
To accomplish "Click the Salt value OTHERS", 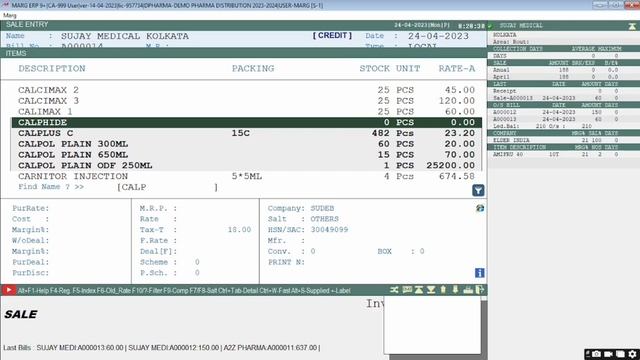I will pyautogui.click(x=324, y=219).
